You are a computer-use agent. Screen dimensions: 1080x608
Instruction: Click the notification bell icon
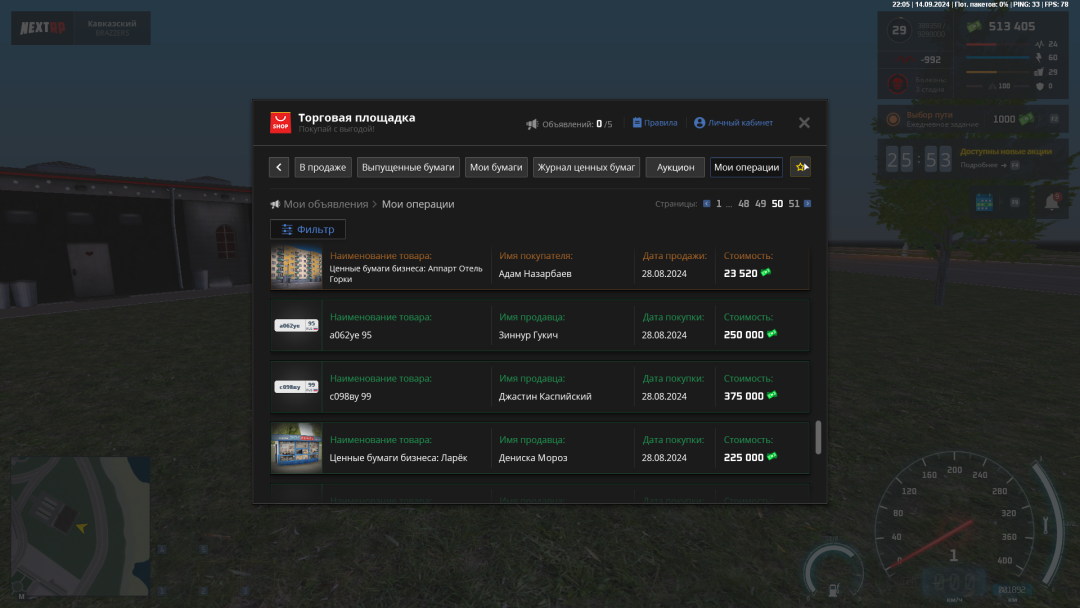[x=1052, y=202]
